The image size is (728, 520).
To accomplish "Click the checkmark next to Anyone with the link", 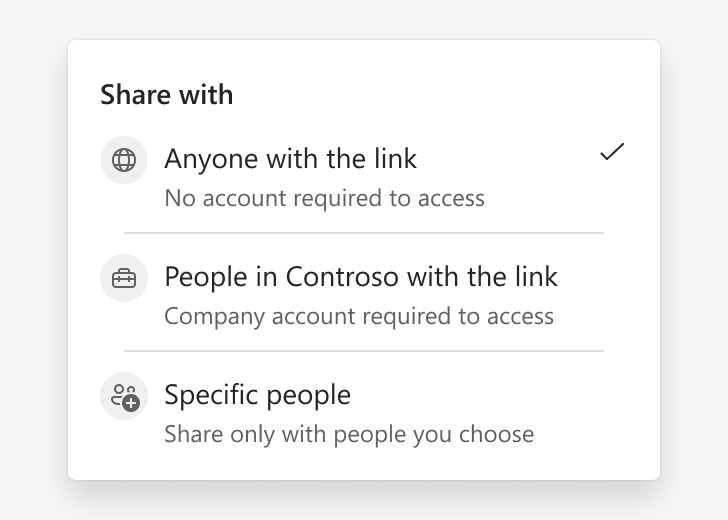I will [612, 152].
